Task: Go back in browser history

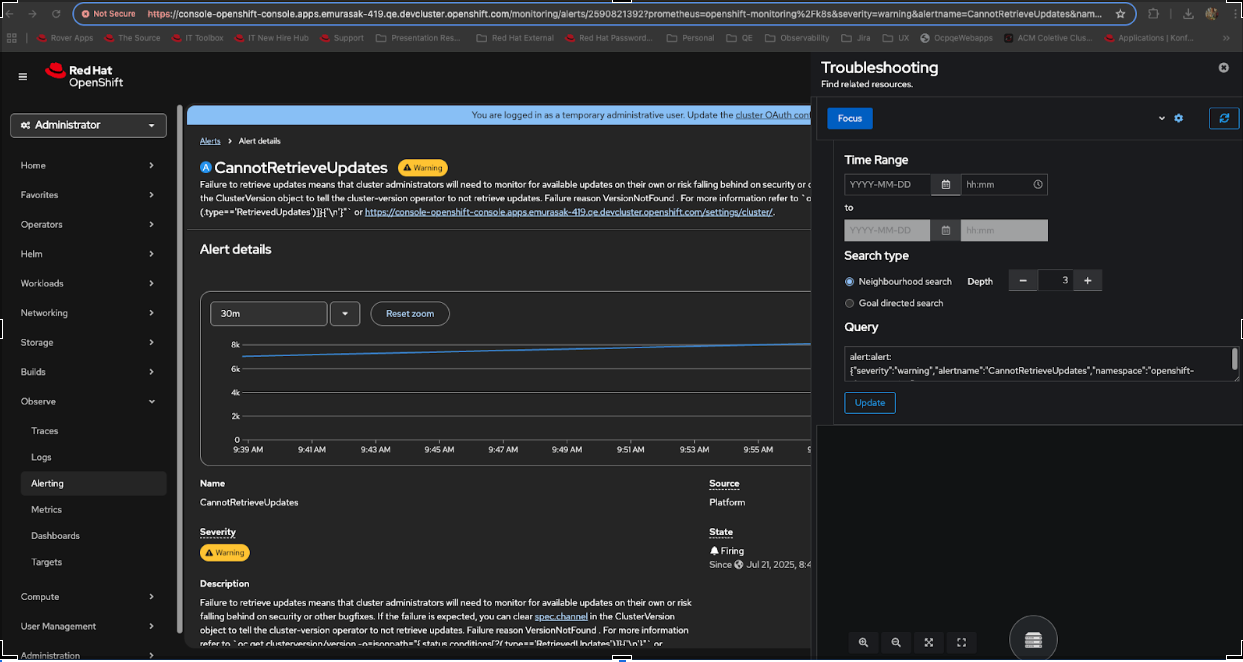Action: [x=9, y=14]
